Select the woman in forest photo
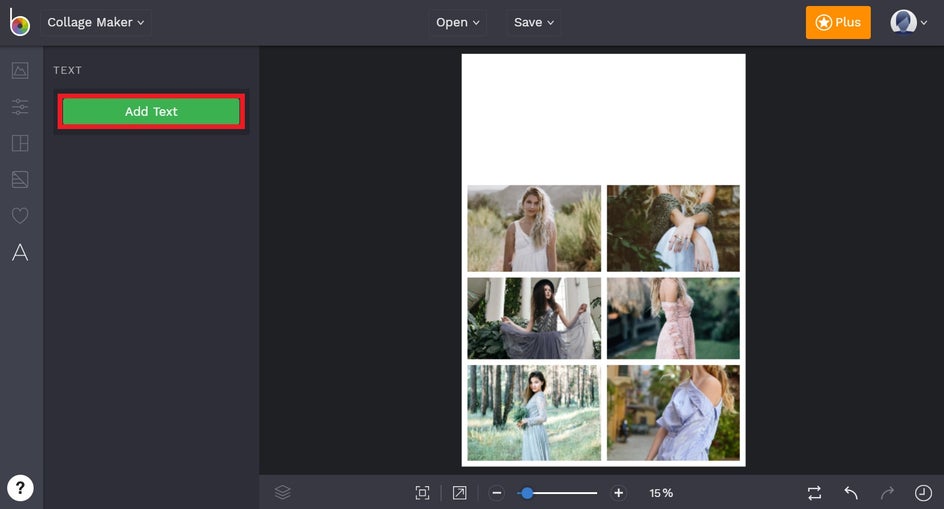Screen dimensions: 944x509 coord(534,413)
